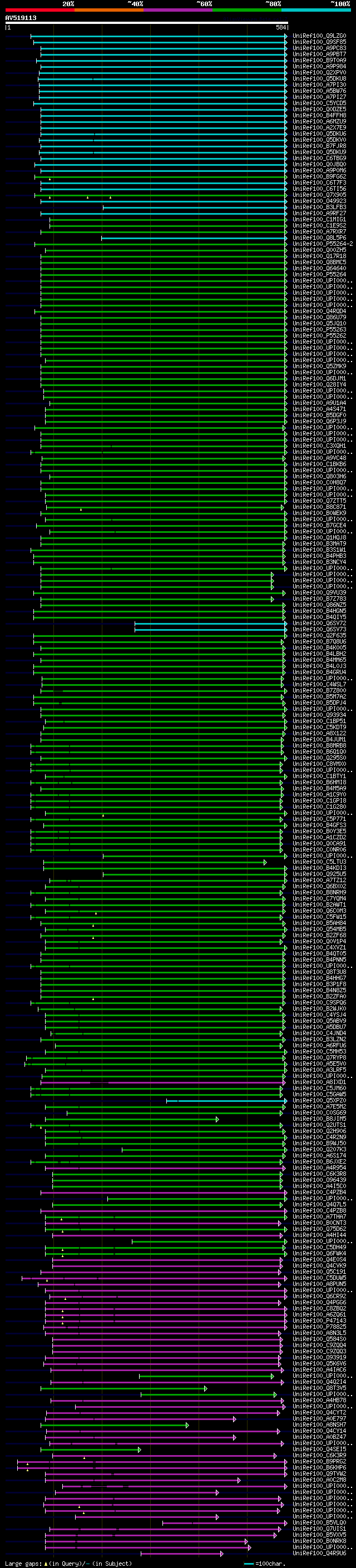Select hit UniRef100_C1BP51
The width and height of the screenshot is (356, 1568).
319,721
